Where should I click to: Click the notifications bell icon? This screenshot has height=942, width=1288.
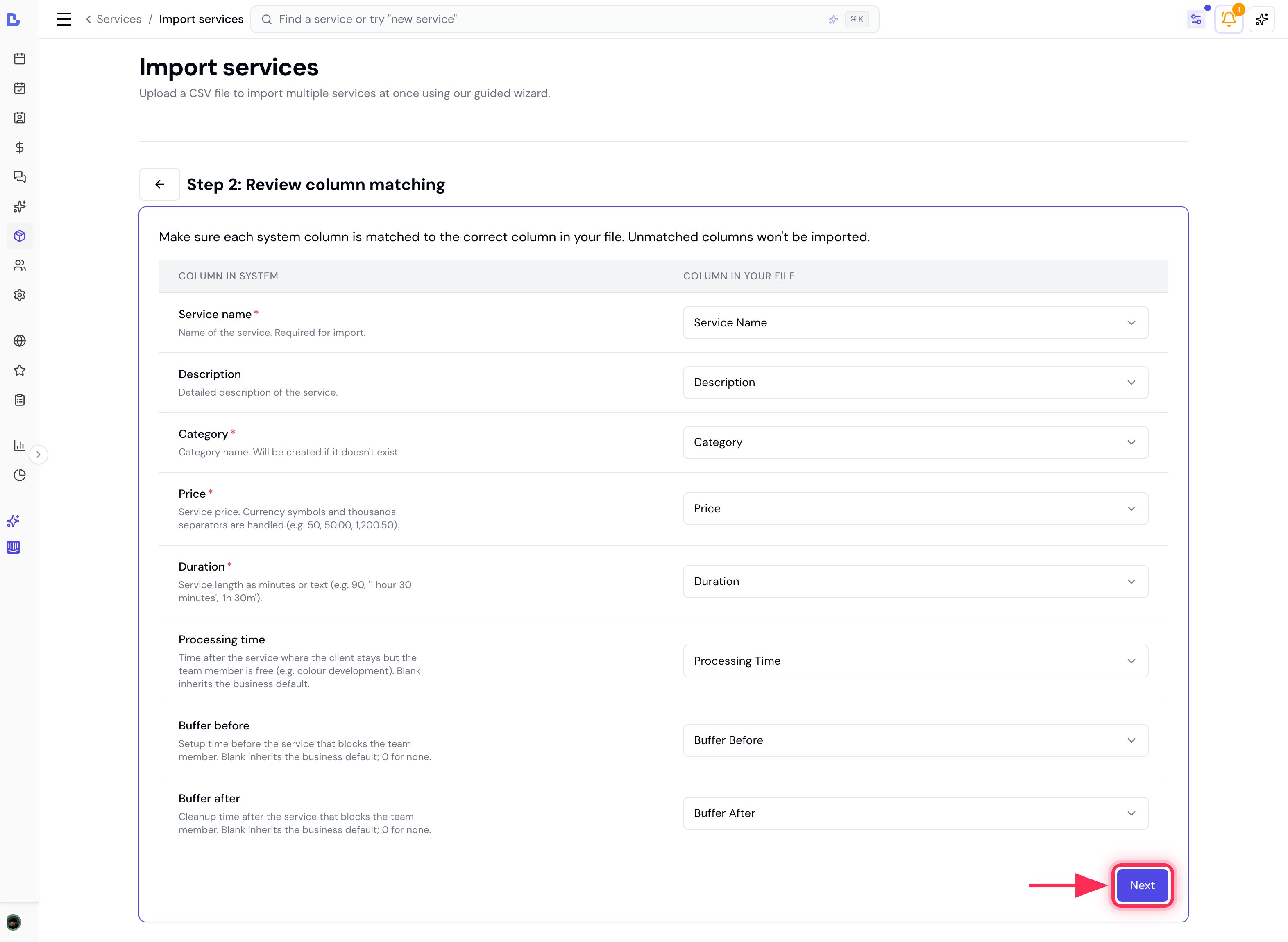(x=1229, y=19)
